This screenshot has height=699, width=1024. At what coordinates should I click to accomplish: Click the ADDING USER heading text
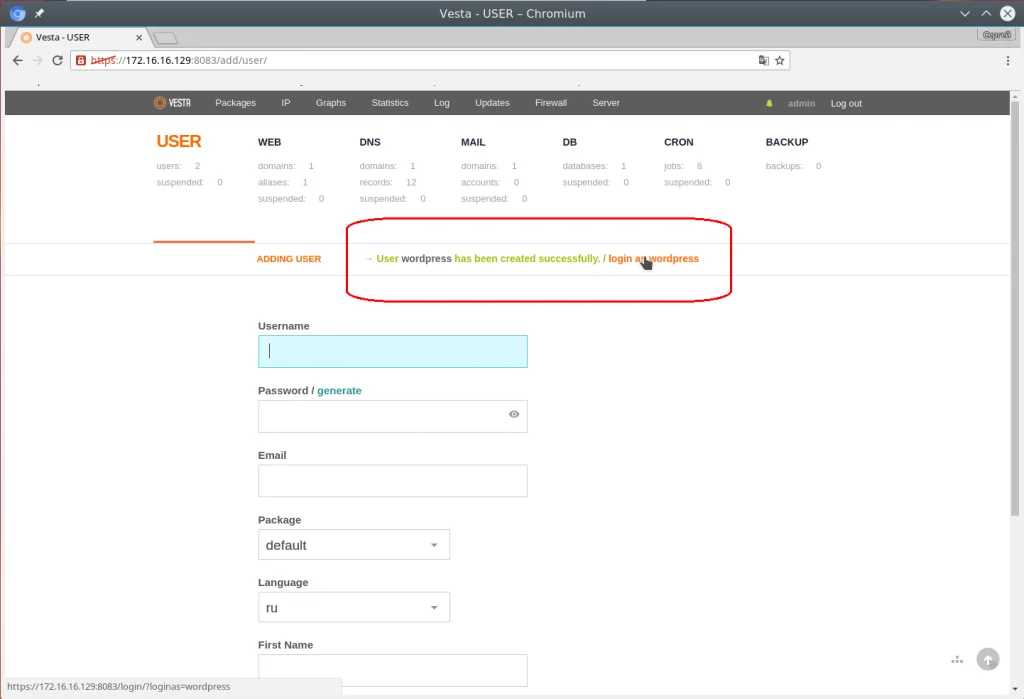coord(289,259)
